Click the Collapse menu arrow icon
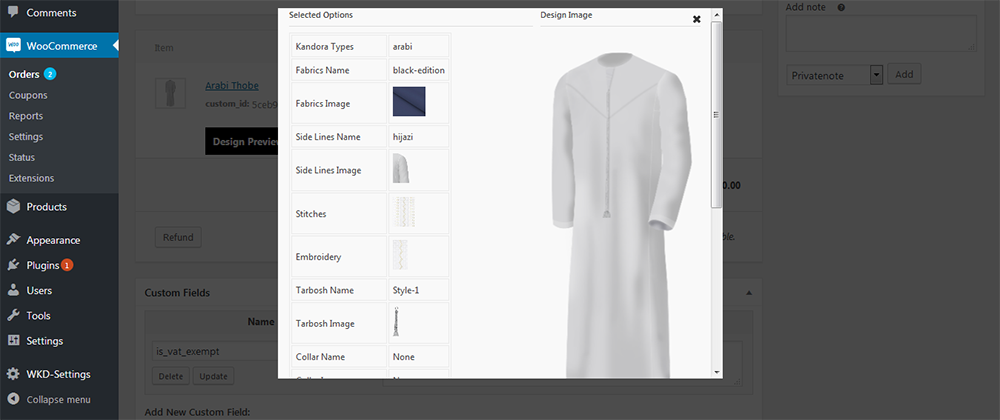 [13, 400]
